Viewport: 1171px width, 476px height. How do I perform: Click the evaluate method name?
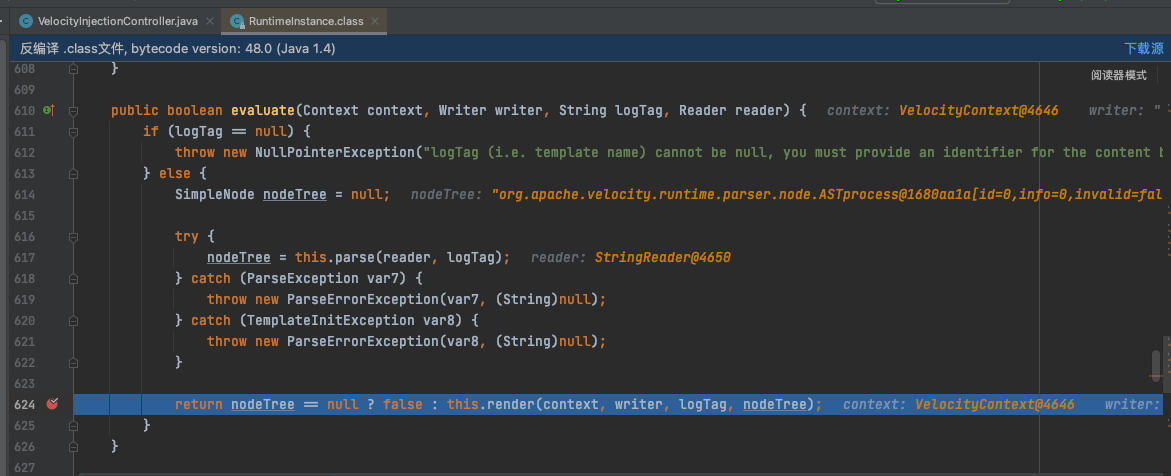pos(263,111)
